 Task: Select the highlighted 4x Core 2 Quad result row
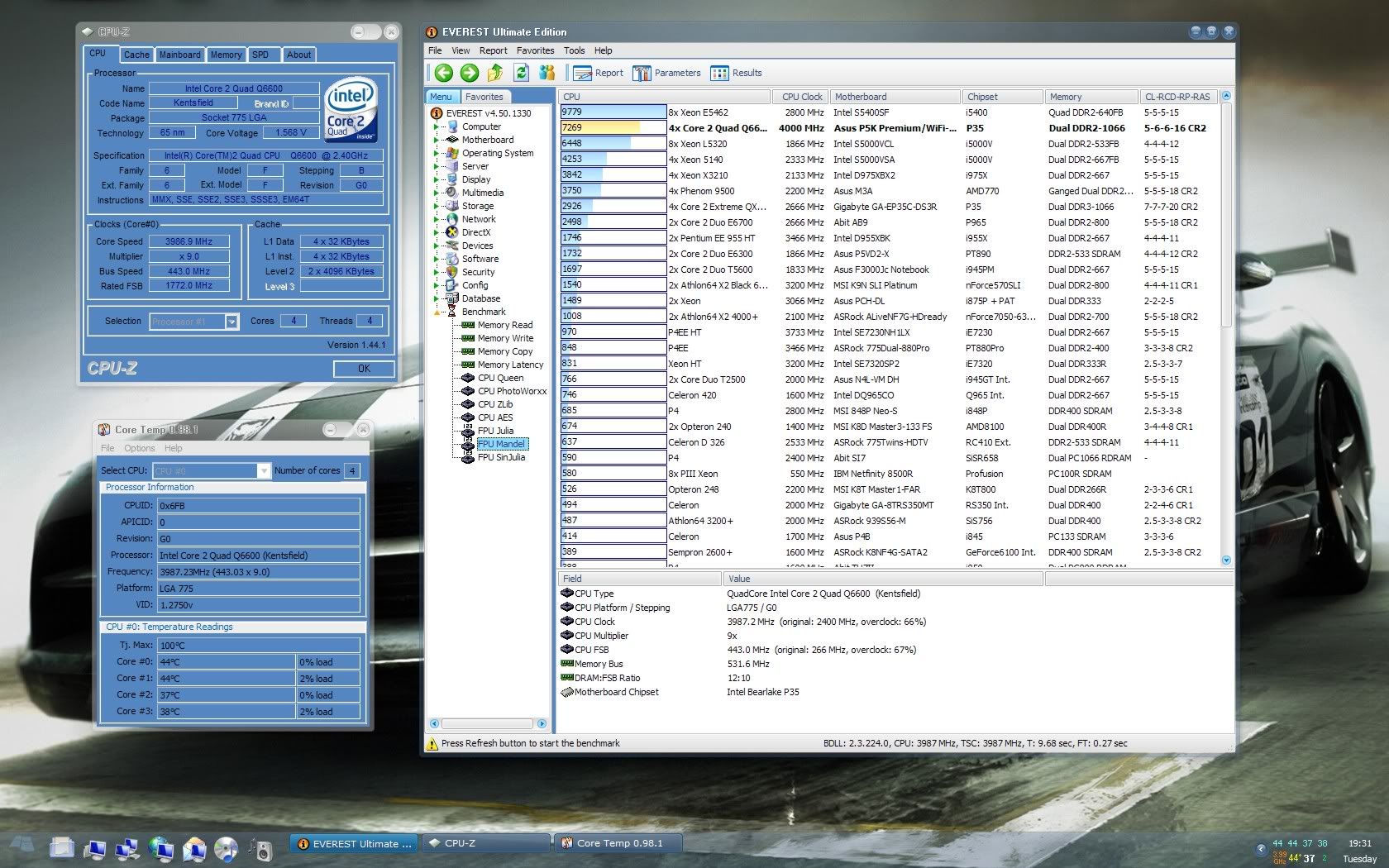pyautogui.click(x=889, y=128)
